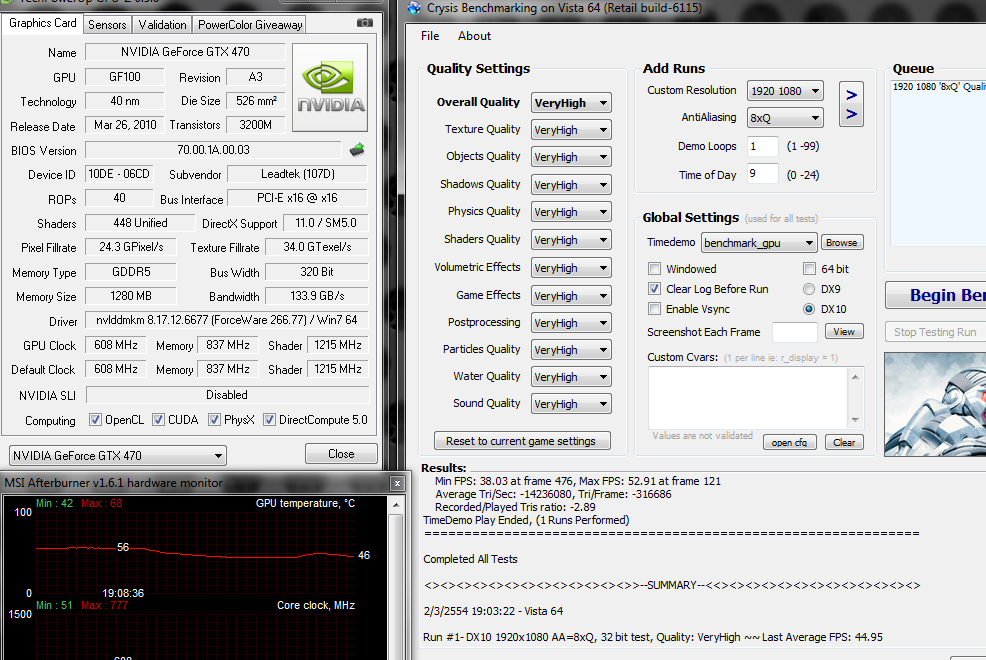Click the GPU-Z screenshot camera icon
The height and width of the screenshot is (660, 986).
[x=365, y=23]
